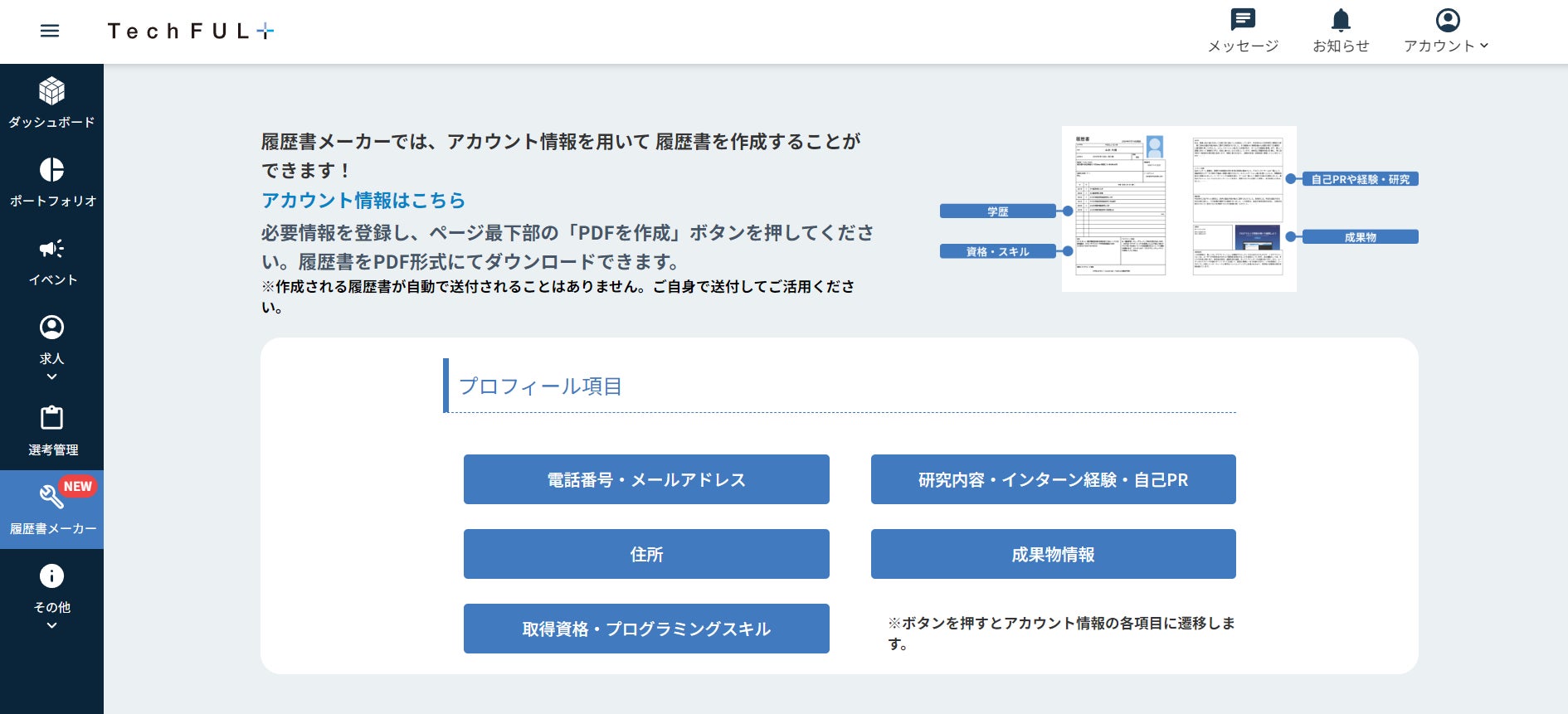Expand the アカウント dropdown chevron
This screenshot has height=714, width=1568.
click(x=1484, y=46)
